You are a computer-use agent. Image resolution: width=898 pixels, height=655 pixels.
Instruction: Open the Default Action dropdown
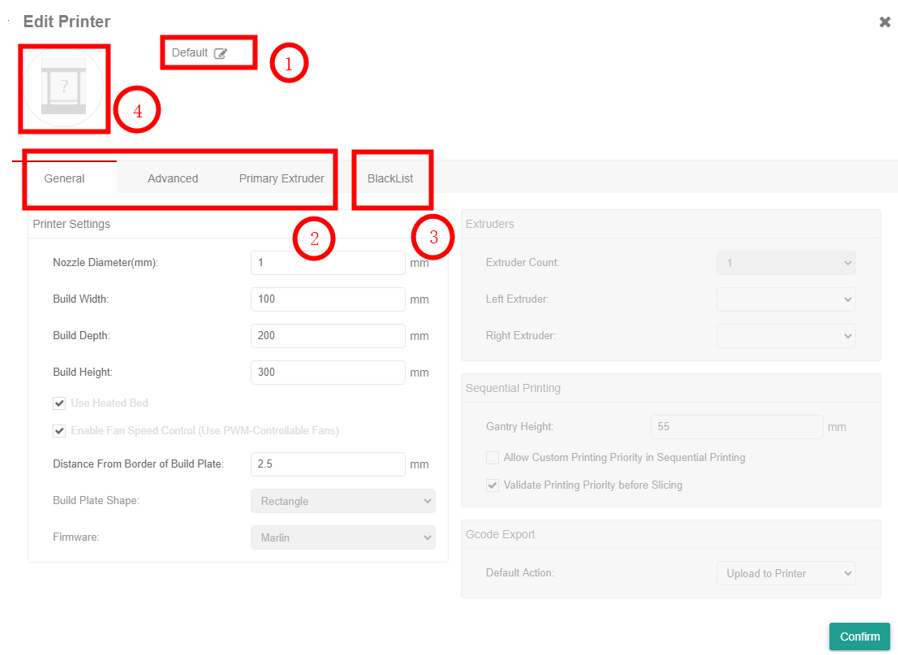point(786,574)
